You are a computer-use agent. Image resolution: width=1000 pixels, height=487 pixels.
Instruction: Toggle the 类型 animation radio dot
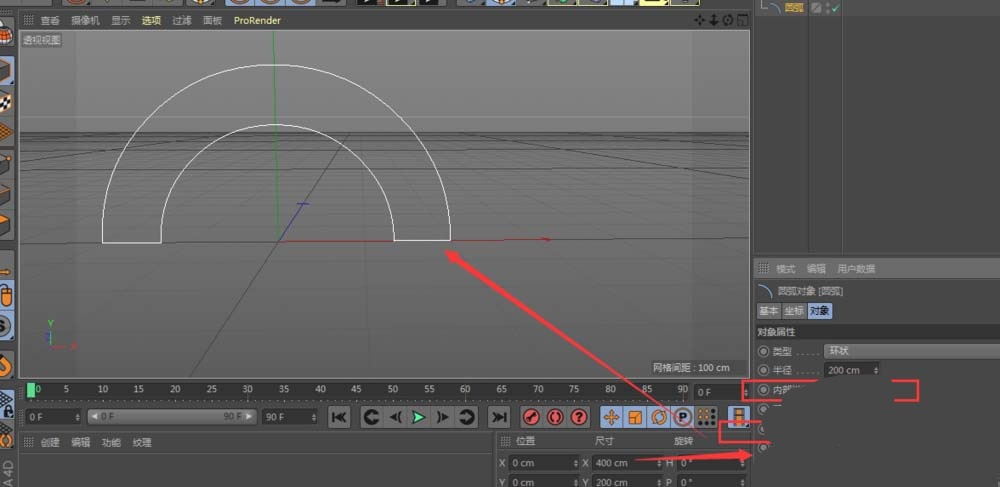click(x=764, y=351)
